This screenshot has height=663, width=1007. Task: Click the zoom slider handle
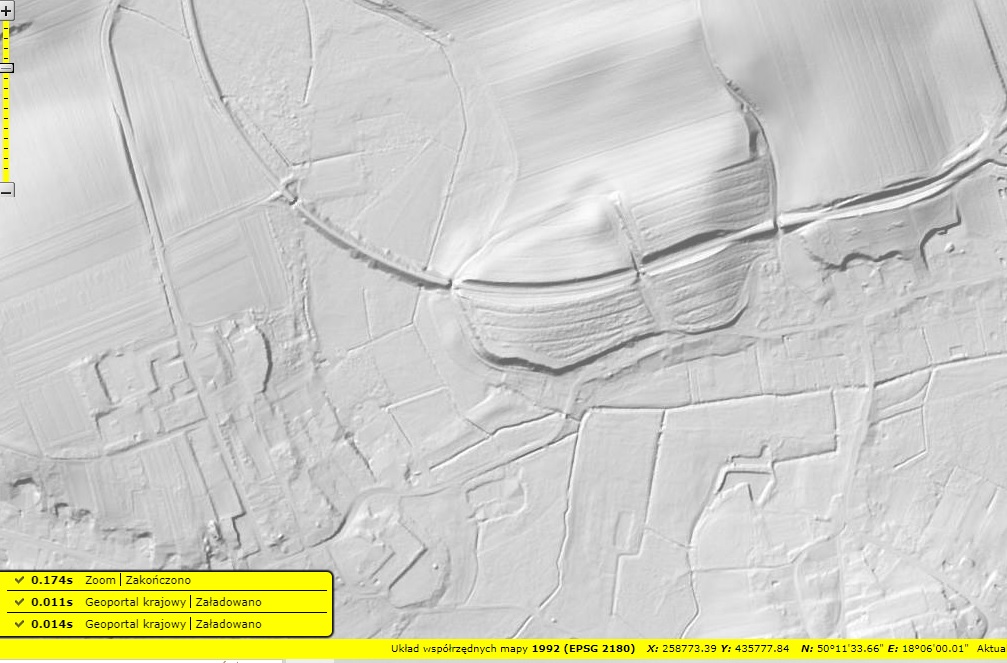point(6,68)
